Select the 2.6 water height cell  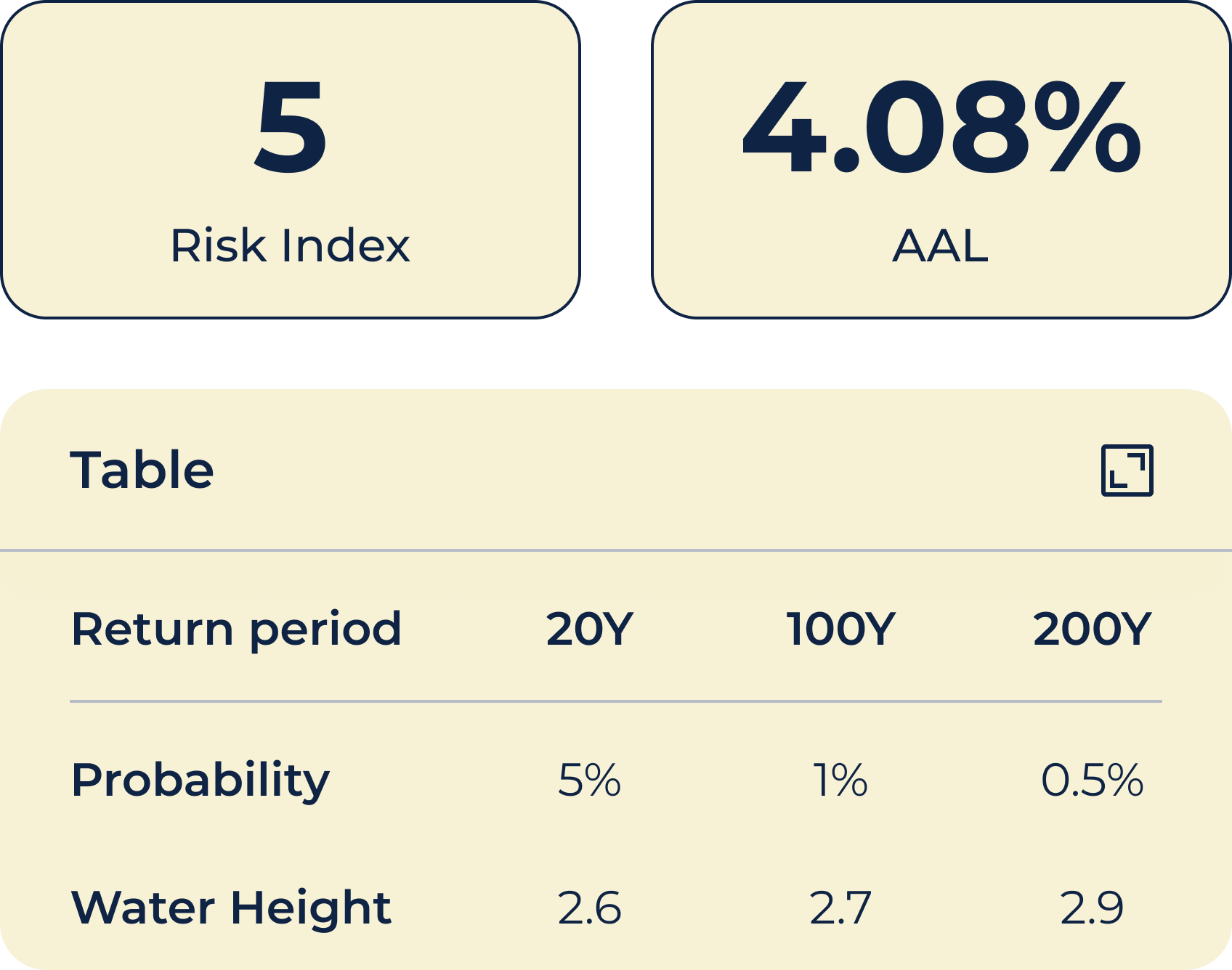click(x=589, y=908)
